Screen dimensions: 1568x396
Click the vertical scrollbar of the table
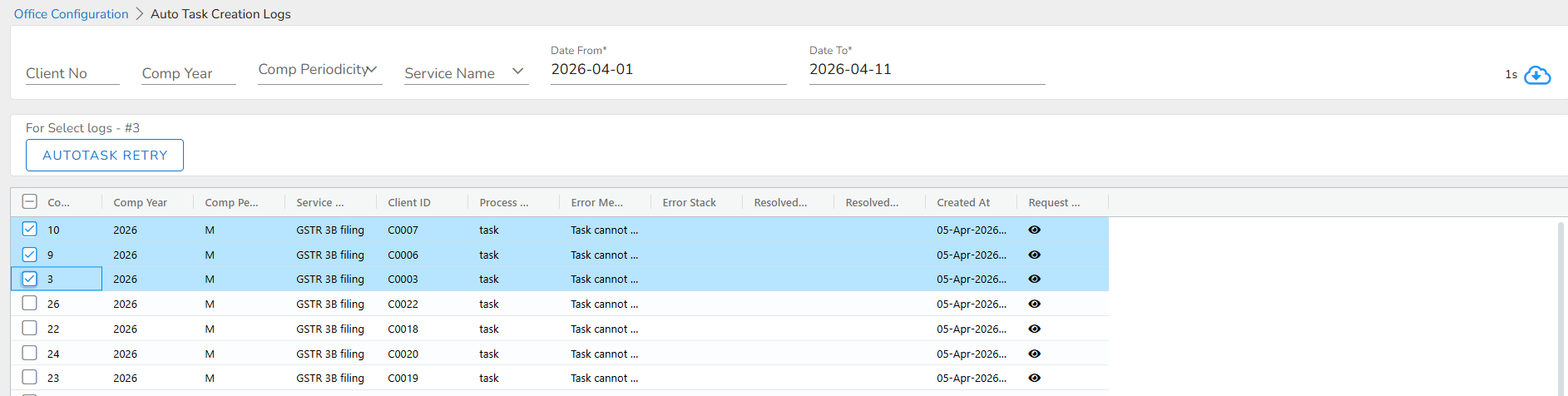pyautogui.click(x=1561, y=308)
